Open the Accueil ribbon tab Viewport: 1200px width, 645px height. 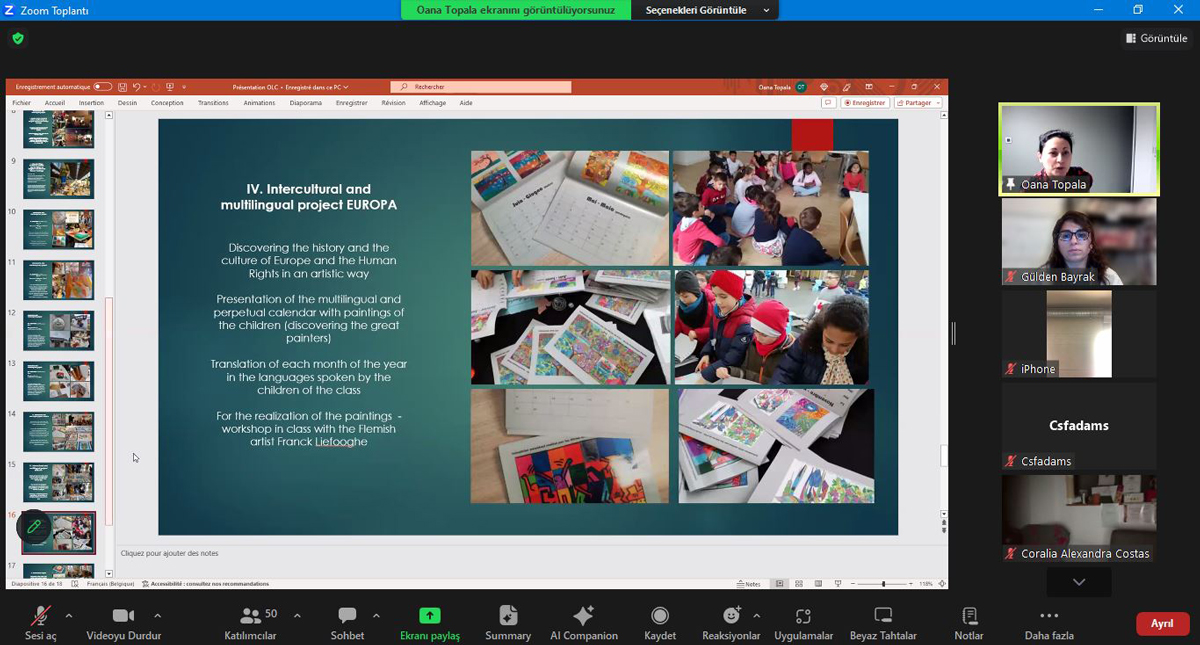tap(54, 103)
